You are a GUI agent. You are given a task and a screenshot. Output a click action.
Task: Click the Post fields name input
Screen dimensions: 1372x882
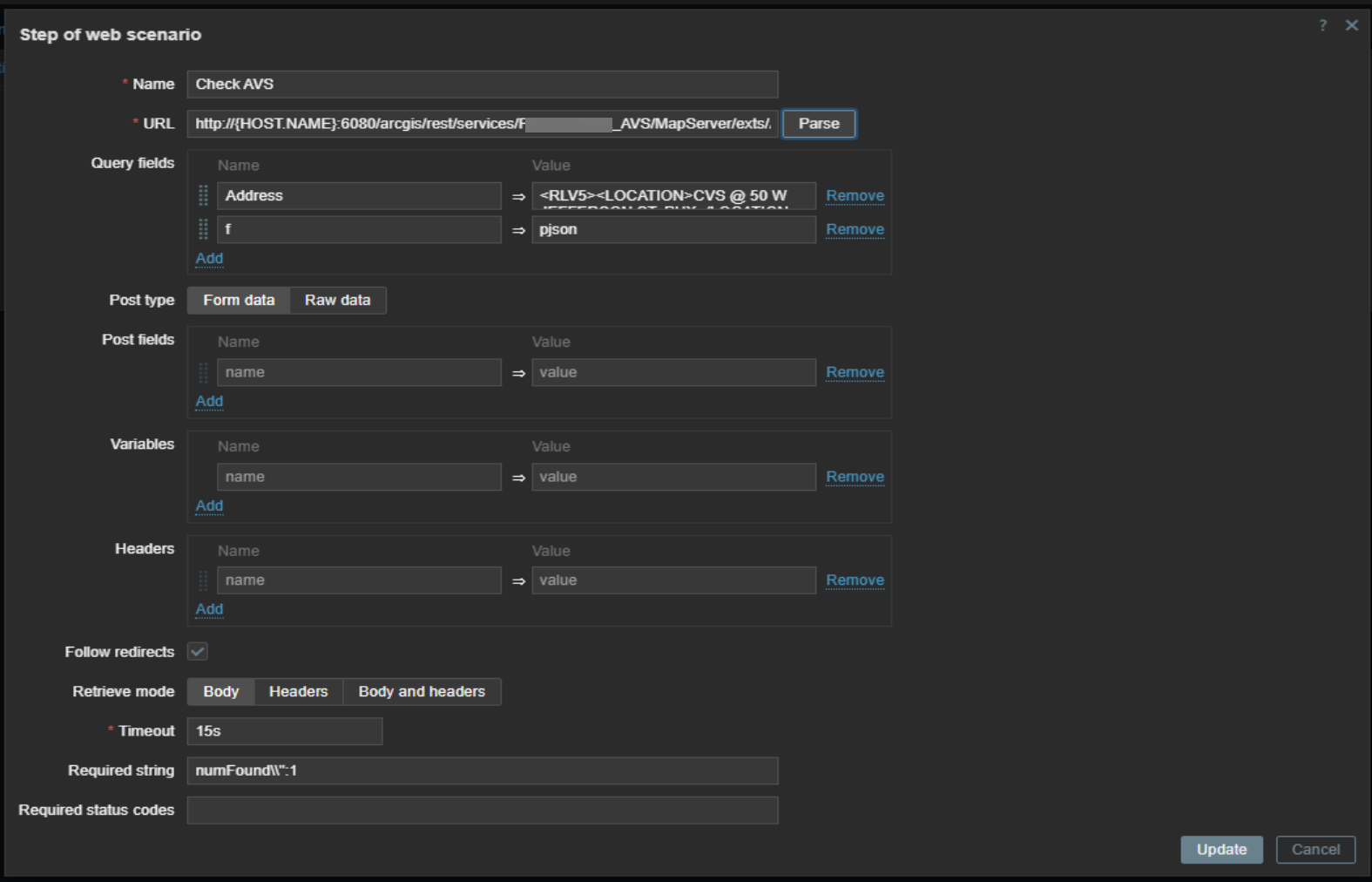pyautogui.click(x=359, y=372)
